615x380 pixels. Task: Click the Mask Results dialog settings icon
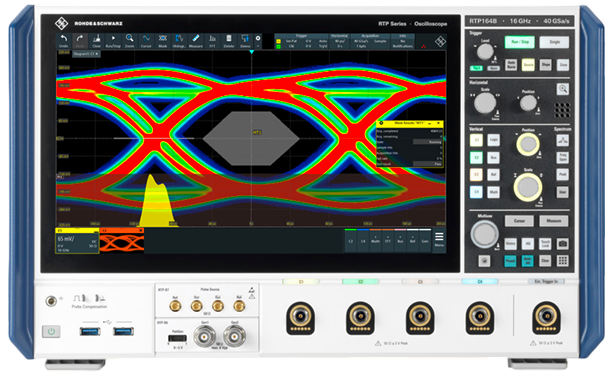click(x=381, y=123)
